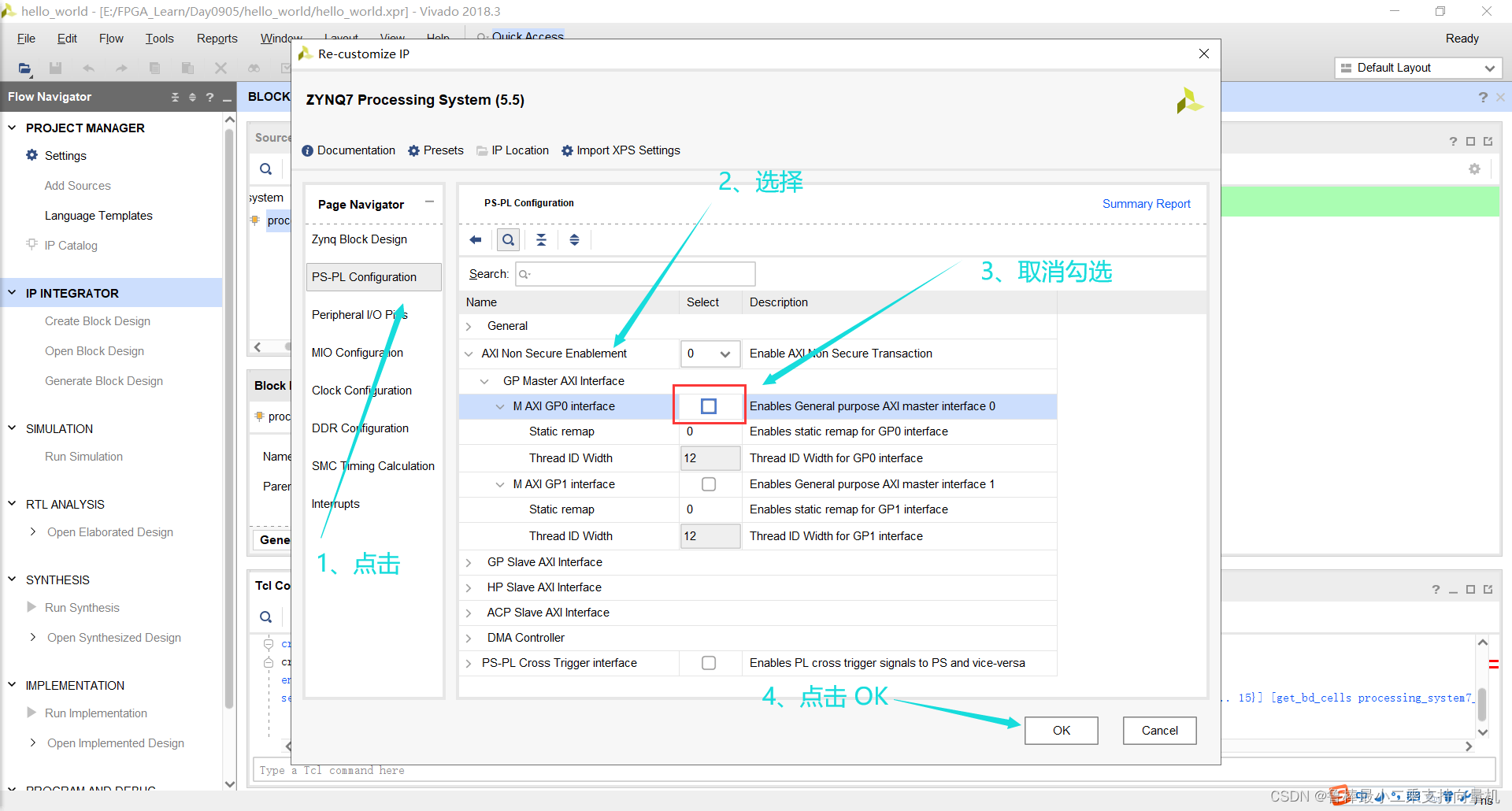Click Create Block Design in IP Integrator
Screen dimensions: 1512x811
tap(98, 321)
